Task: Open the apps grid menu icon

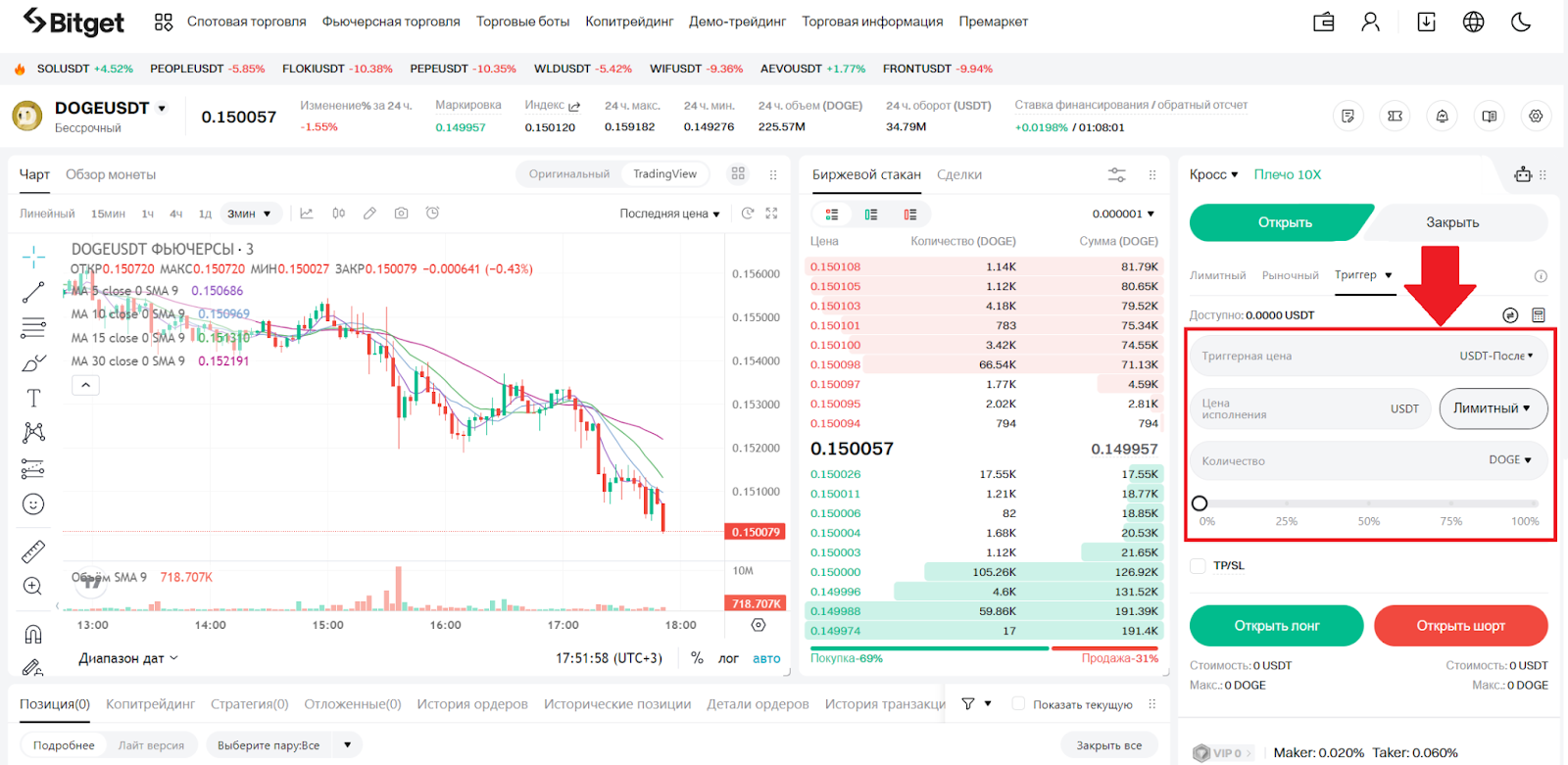Action: [164, 22]
